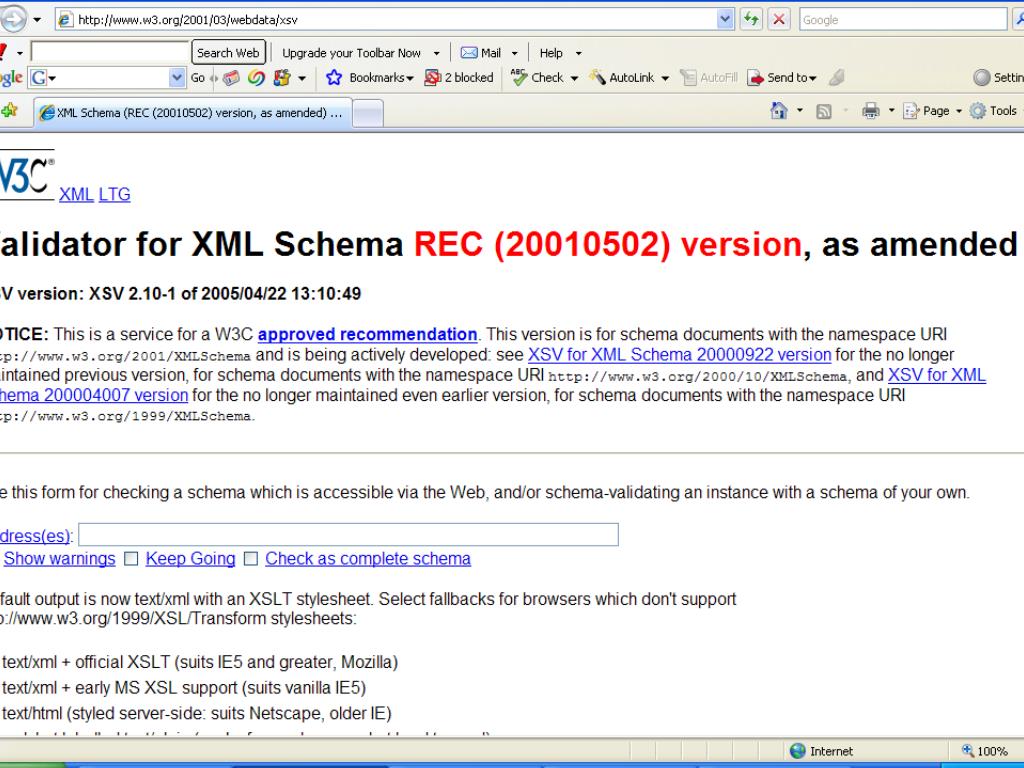
Task: Click the Mail envelope icon
Action: (469, 53)
